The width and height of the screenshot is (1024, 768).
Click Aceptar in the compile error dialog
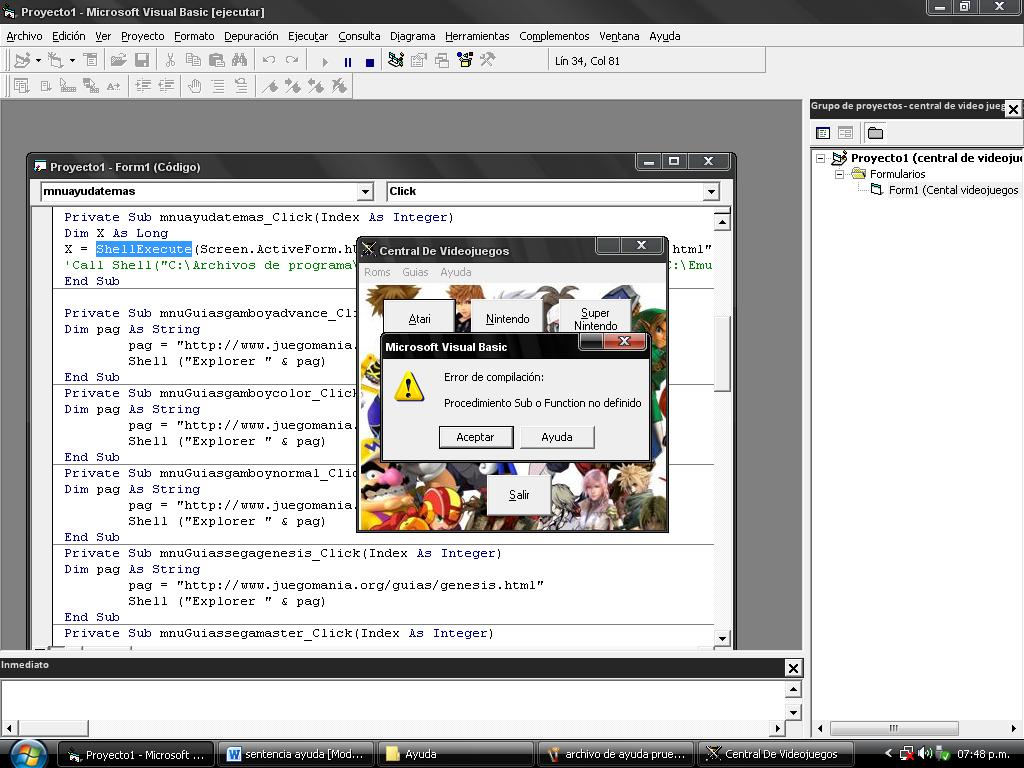[x=475, y=437]
